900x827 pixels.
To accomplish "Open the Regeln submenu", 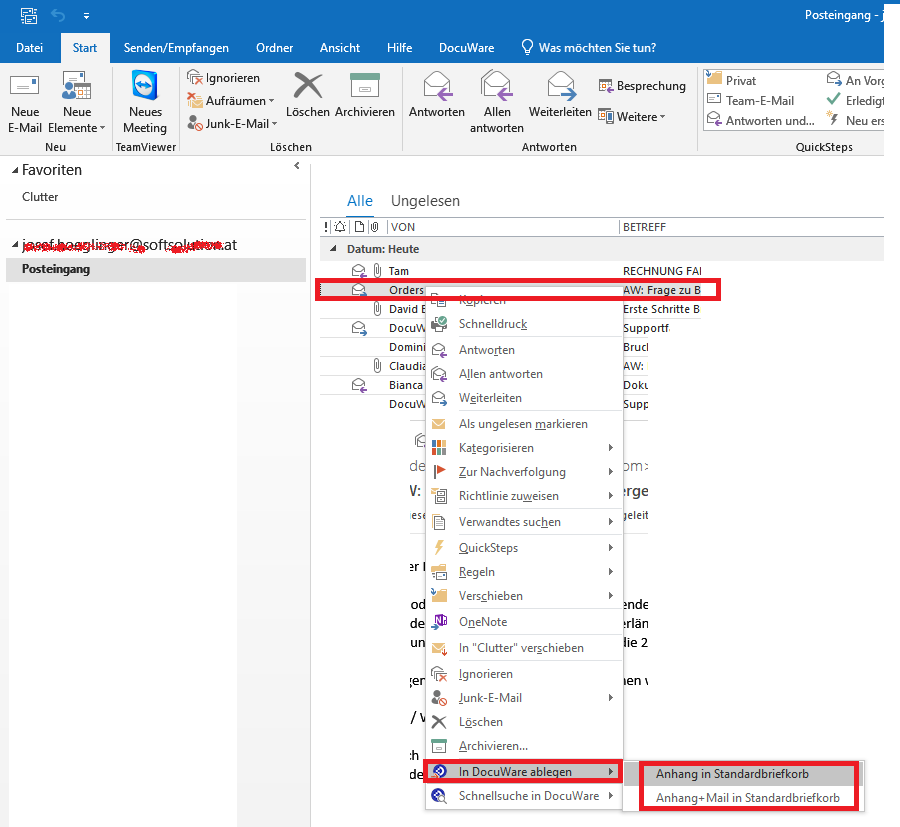I will (524, 572).
